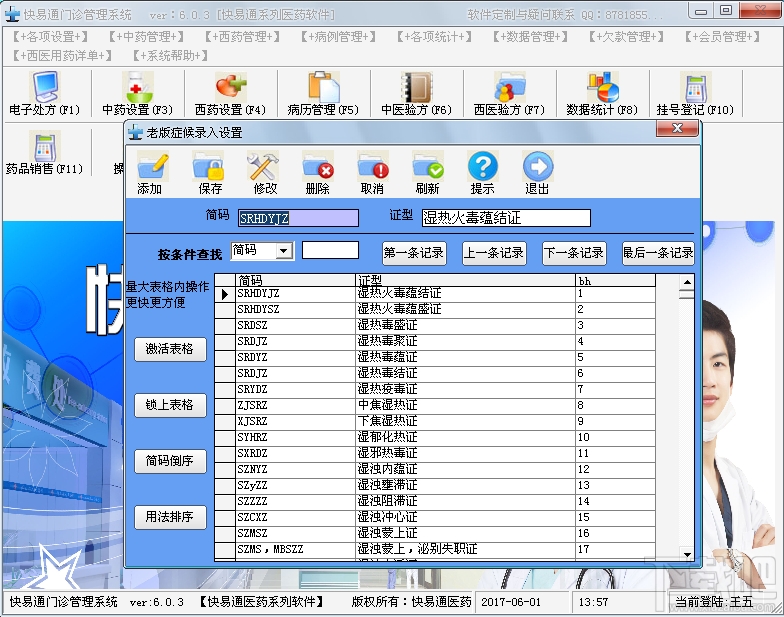The image size is (784, 617).
Task: Select the table cell SRDYZ
Action: (x=295, y=358)
